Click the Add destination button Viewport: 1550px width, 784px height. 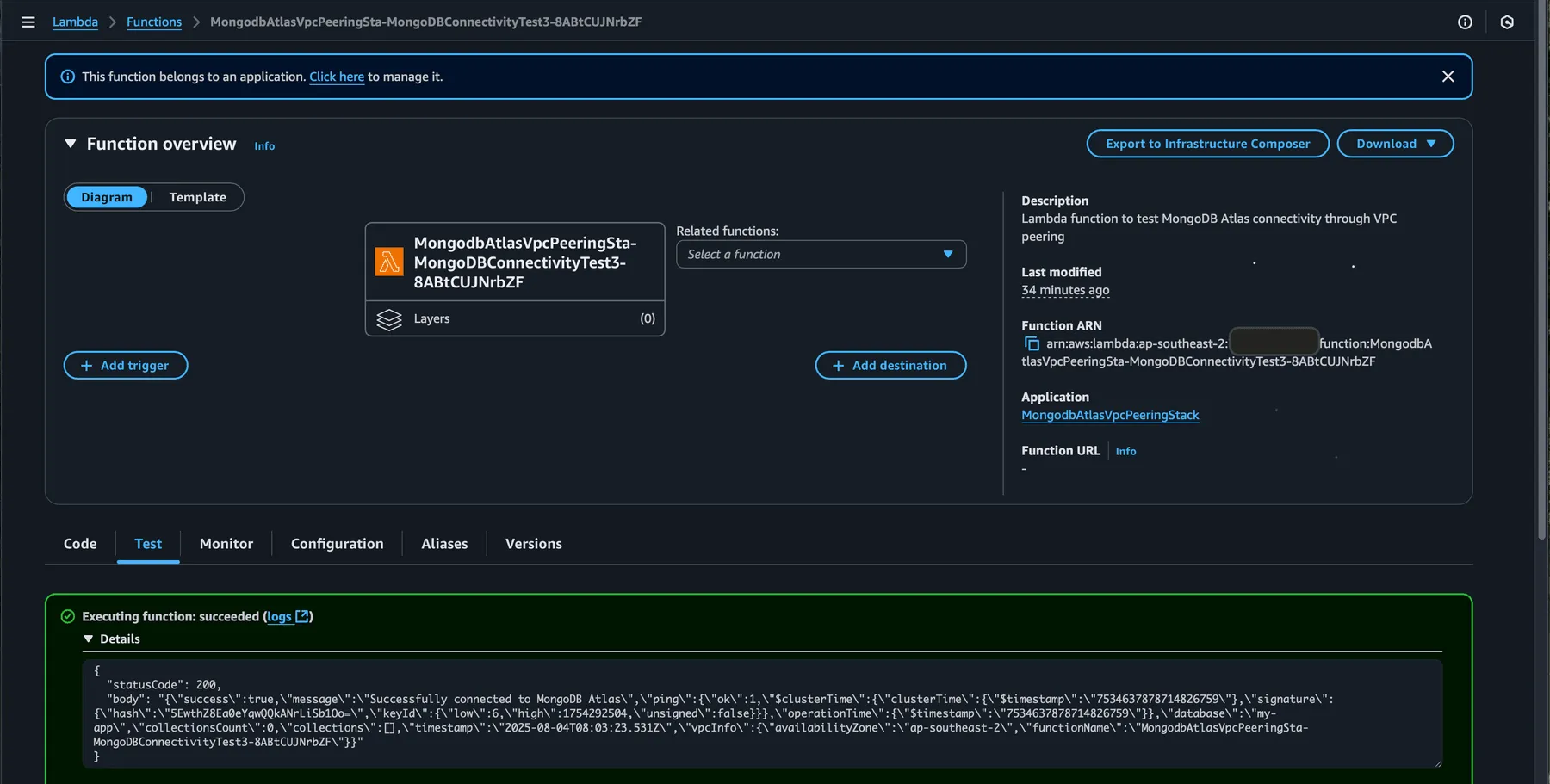890,365
